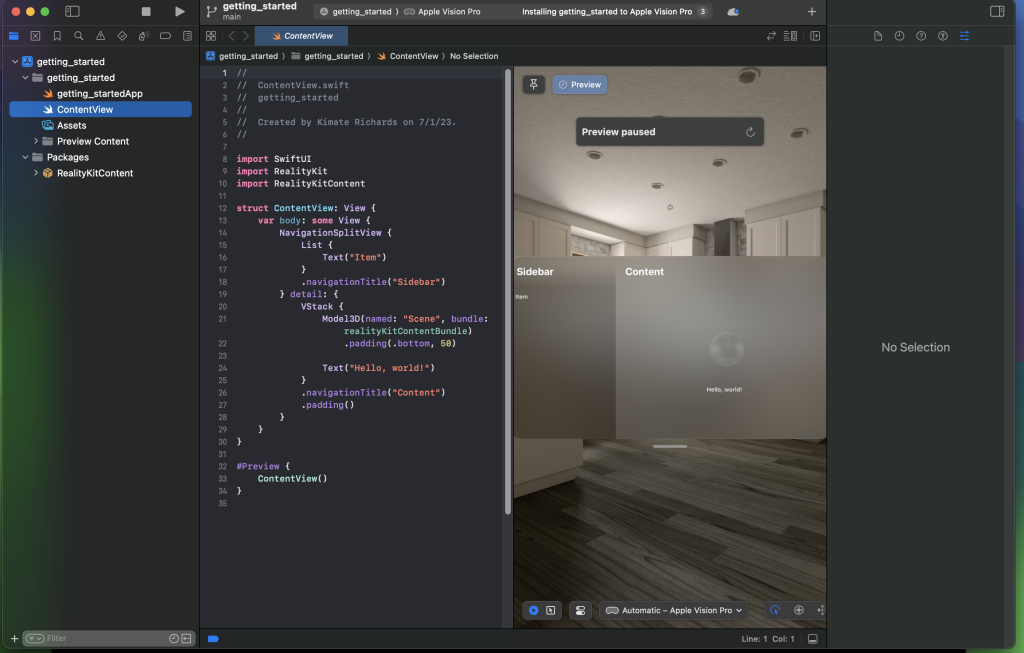Open the Attributes inspector sliders icon
1024x653 pixels.
click(x=964, y=35)
